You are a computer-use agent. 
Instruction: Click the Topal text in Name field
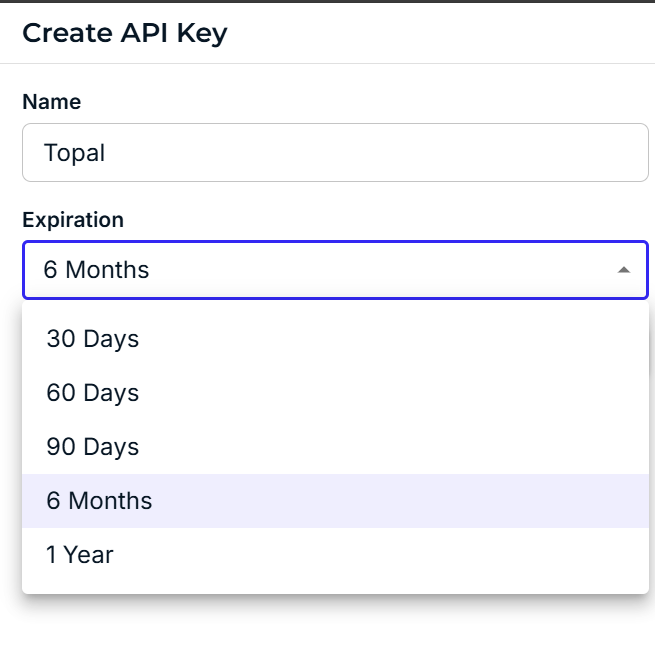pos(75,153)
